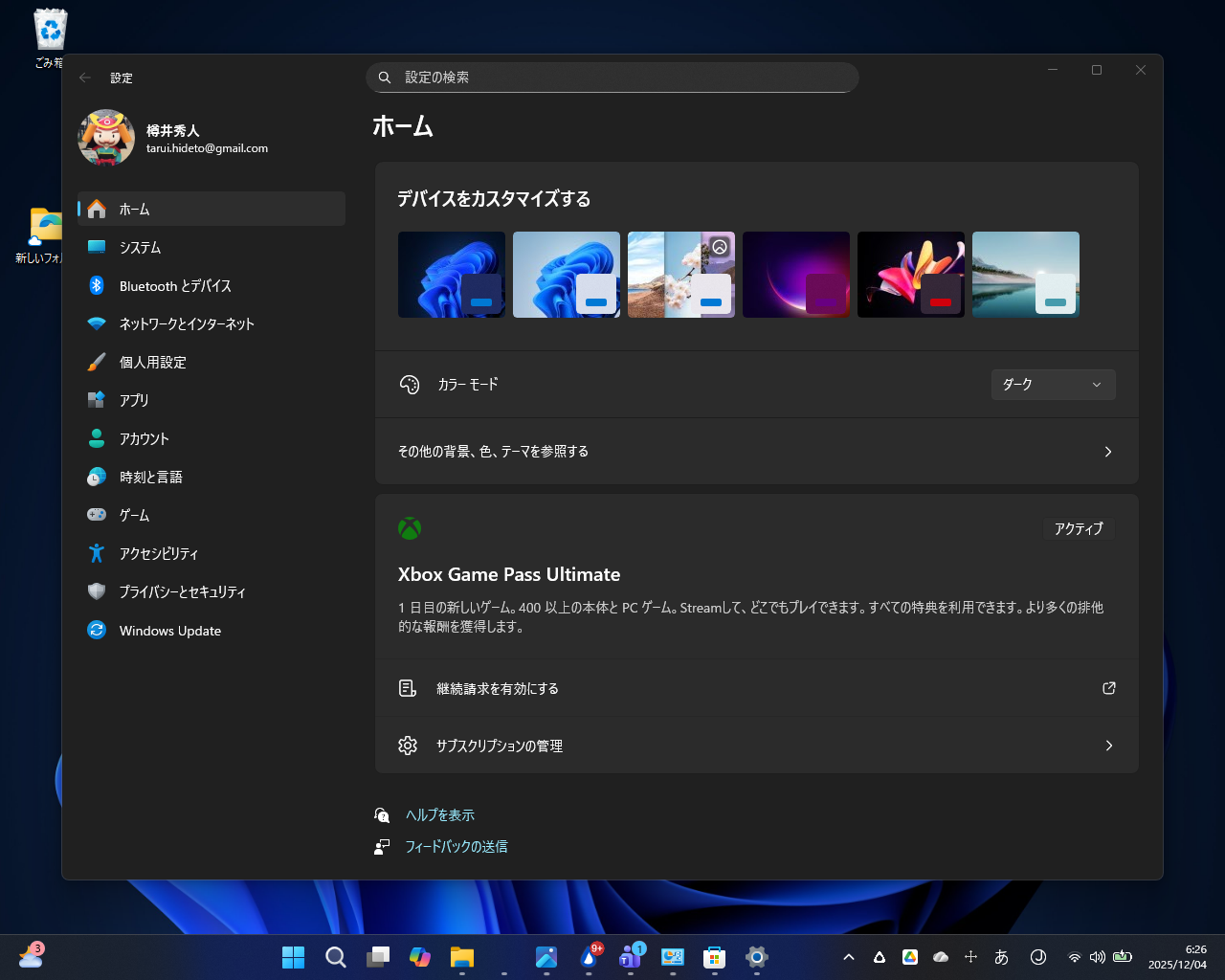Click the Bluetooth とデバイス sidebar icon

97,285
